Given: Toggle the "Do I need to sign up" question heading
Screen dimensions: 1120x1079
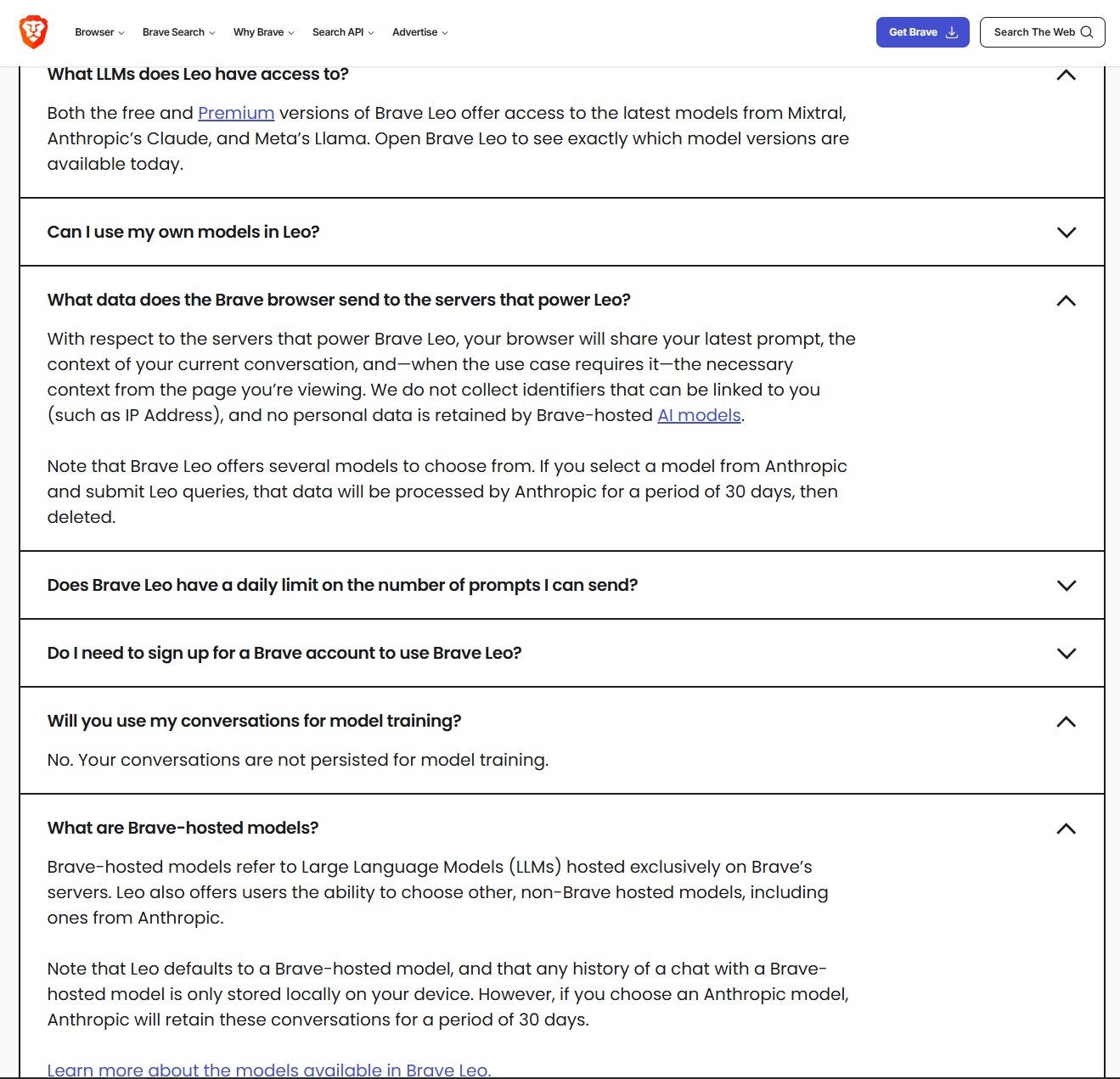Looking at the screenshot, I should click(x=284, y=653).
